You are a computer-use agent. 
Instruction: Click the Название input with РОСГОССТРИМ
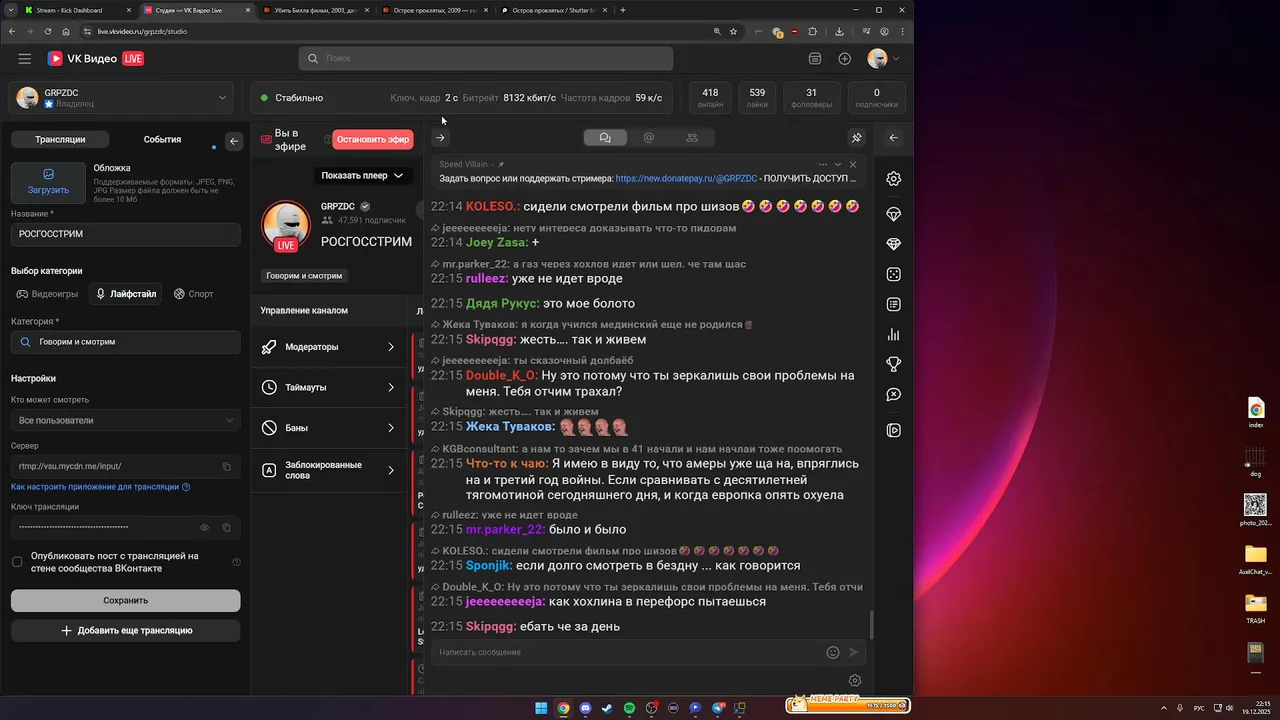click(x=125, y=234)
